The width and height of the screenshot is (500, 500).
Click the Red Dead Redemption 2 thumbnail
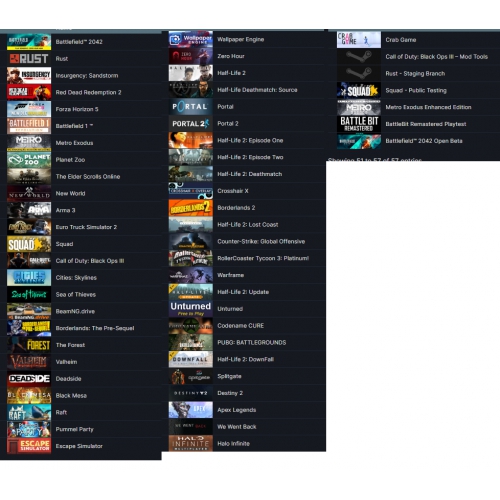coord(29,92)
